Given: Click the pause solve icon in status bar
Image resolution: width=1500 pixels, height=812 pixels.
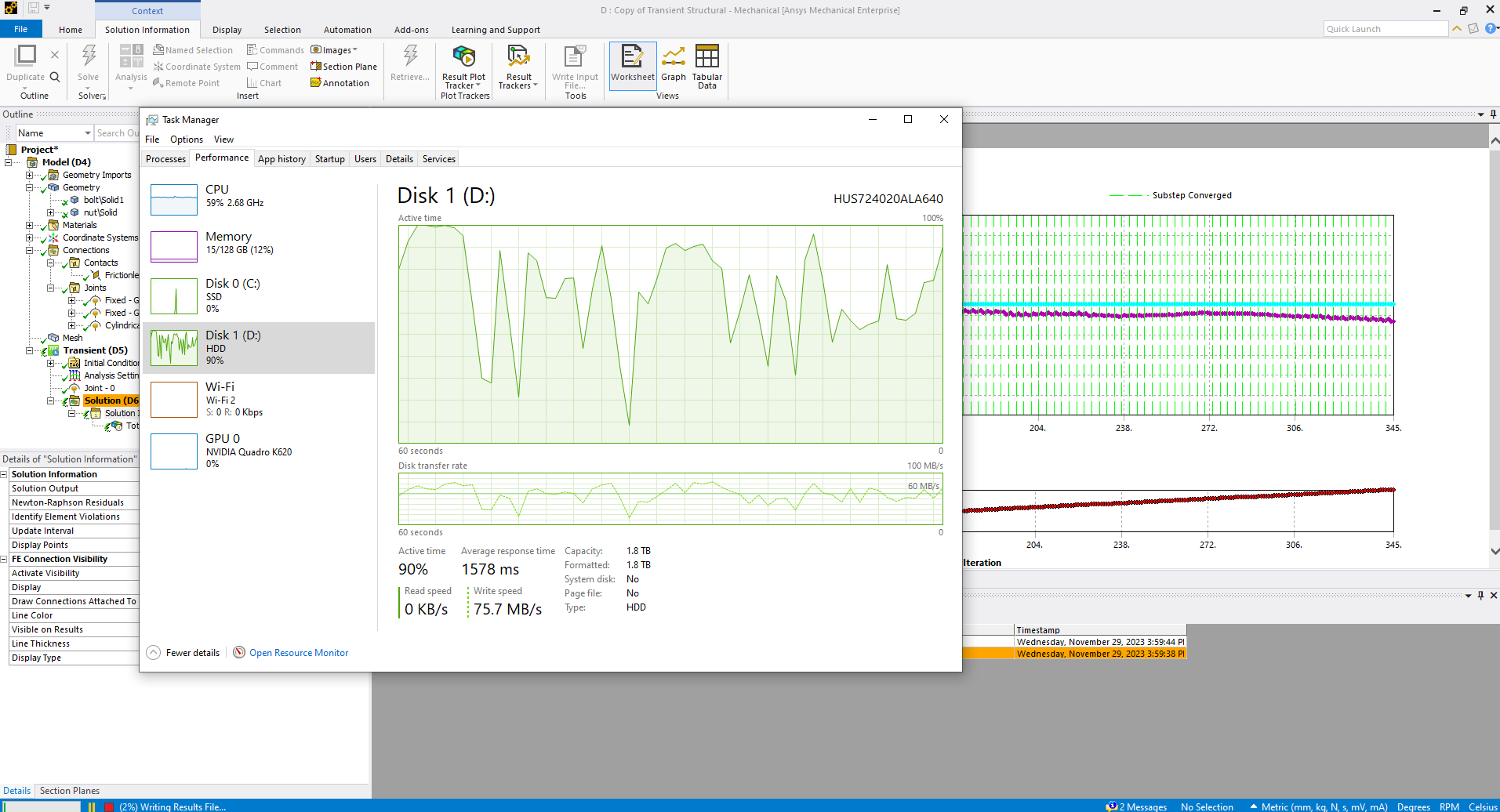Looking at the screenshot, I should pos(92,807).
